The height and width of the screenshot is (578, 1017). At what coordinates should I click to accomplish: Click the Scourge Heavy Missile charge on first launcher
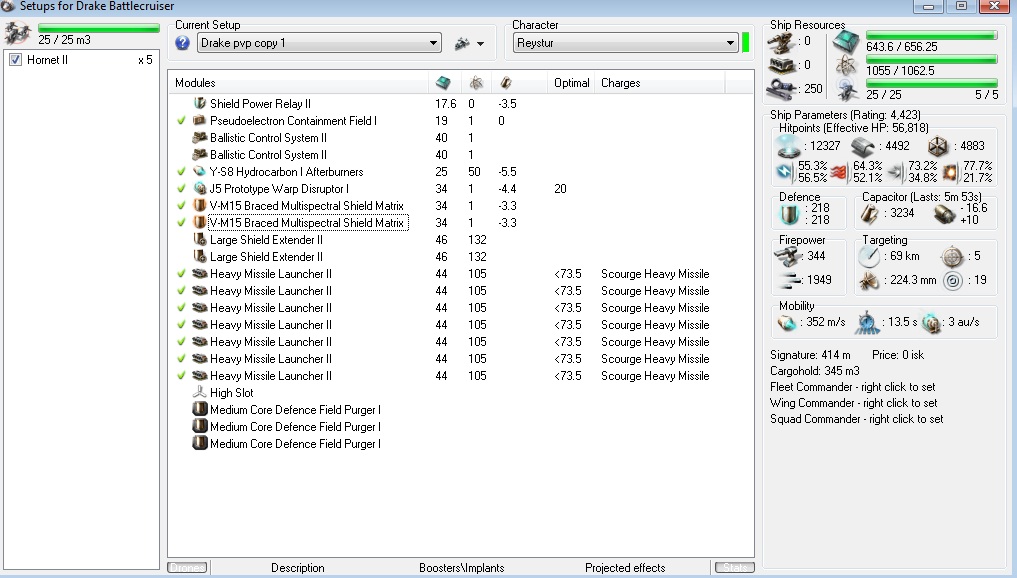click(654, 274)
